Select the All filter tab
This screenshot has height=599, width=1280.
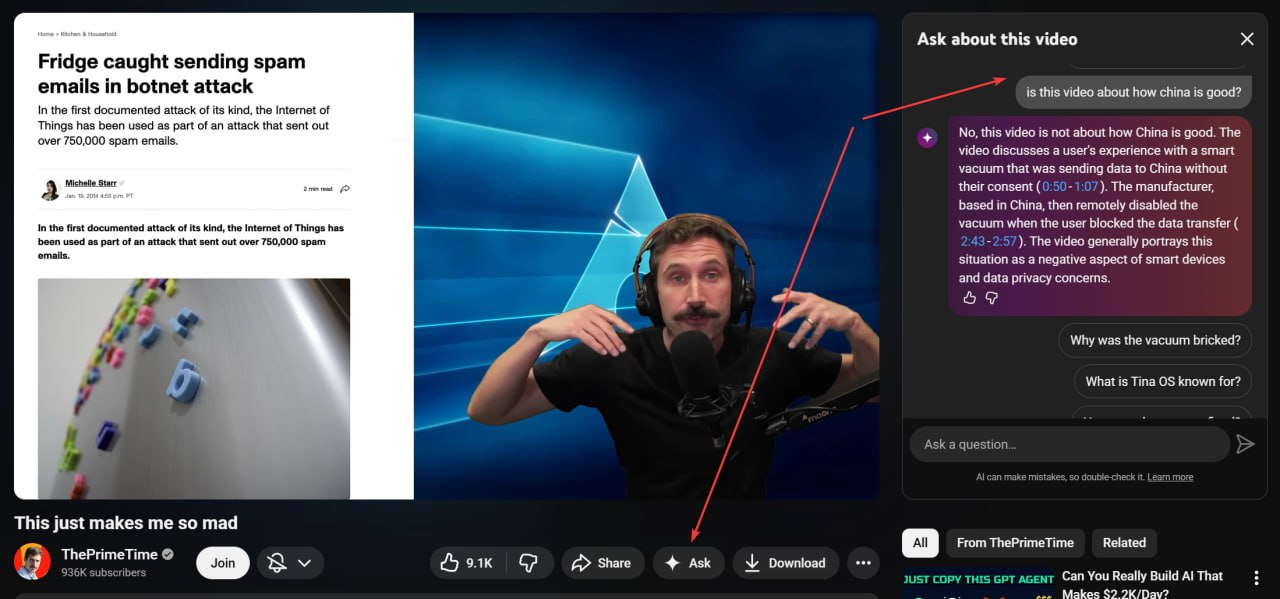click(920, 543)
